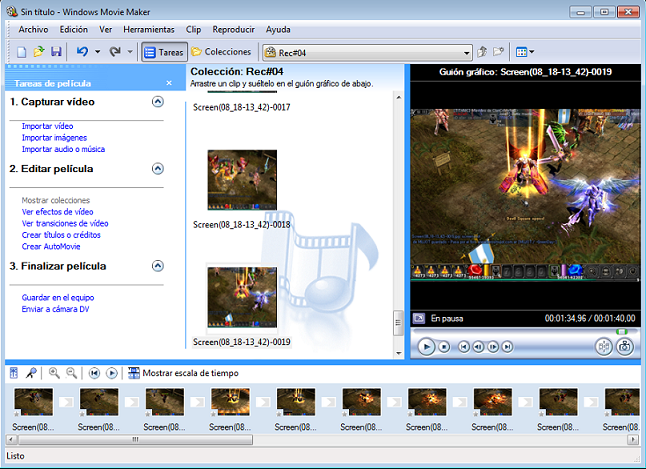
Task: Click Importar audio o música link
Action: 63,149
